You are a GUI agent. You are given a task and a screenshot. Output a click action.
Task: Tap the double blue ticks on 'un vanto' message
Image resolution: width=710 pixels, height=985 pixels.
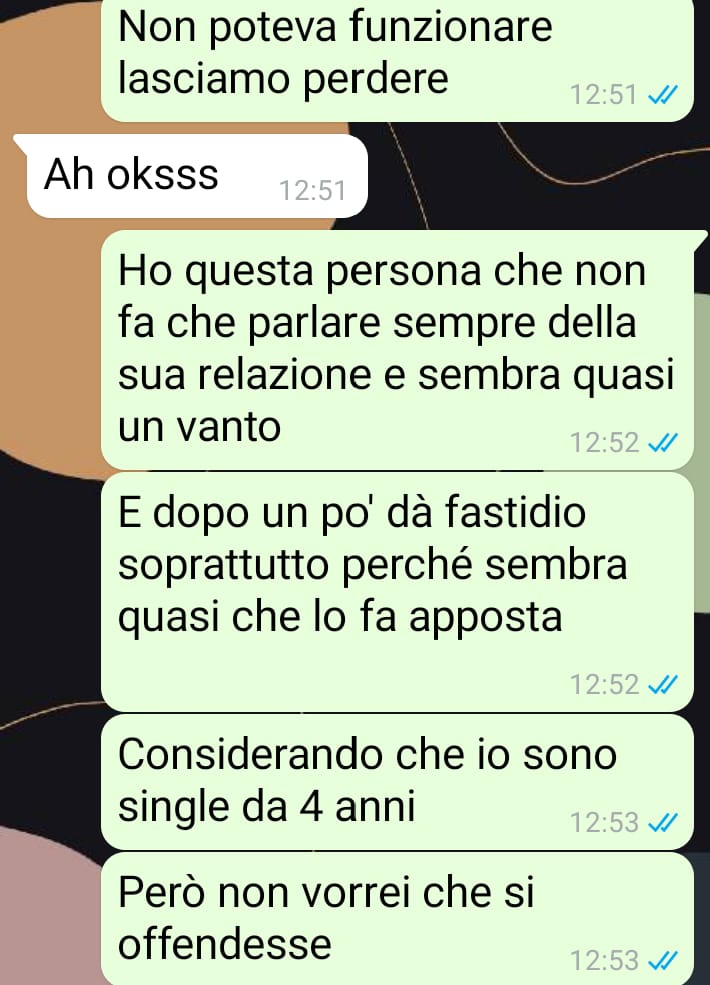point(662,444)
